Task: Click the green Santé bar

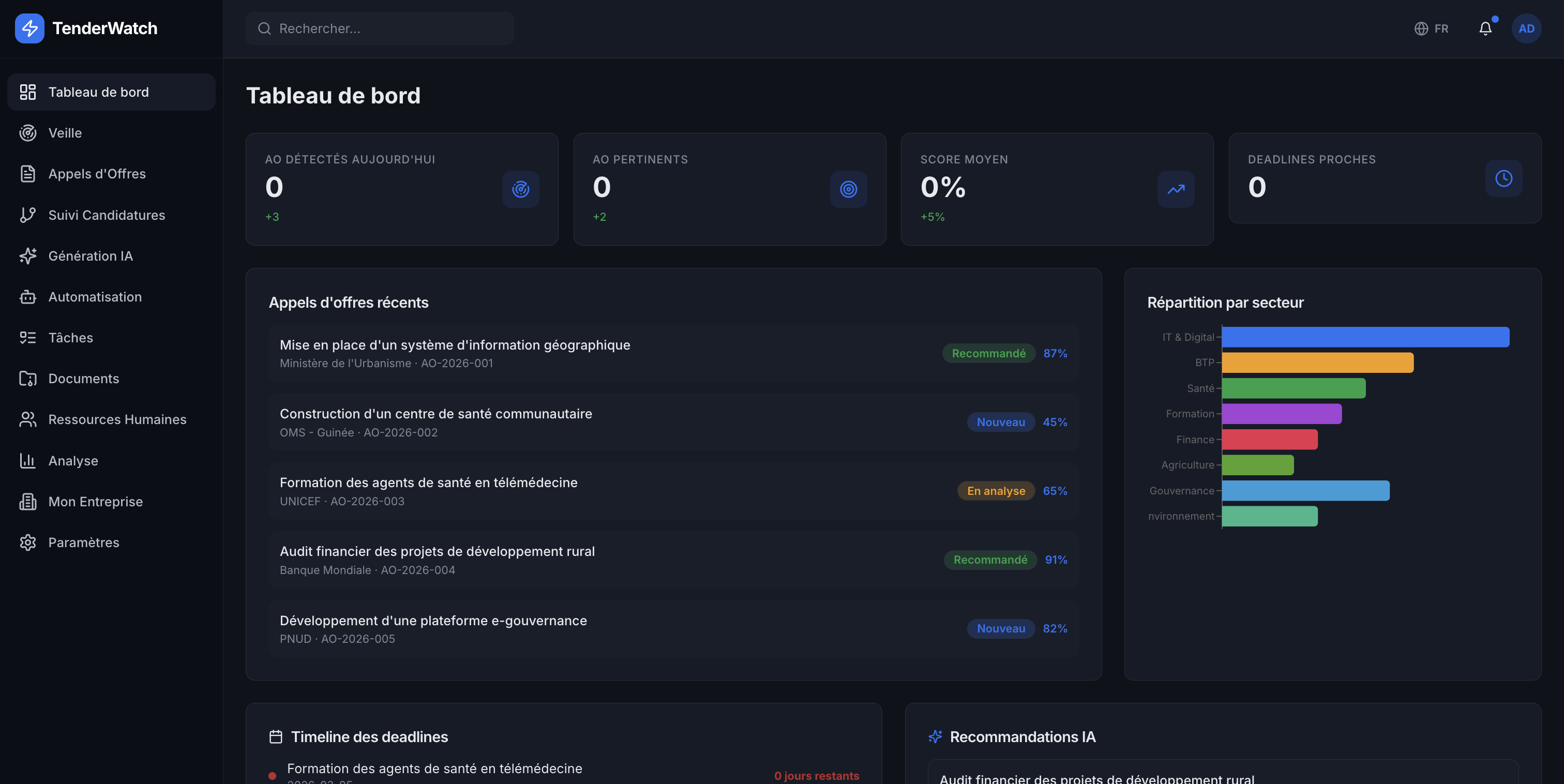Action: click(1294, 388)
